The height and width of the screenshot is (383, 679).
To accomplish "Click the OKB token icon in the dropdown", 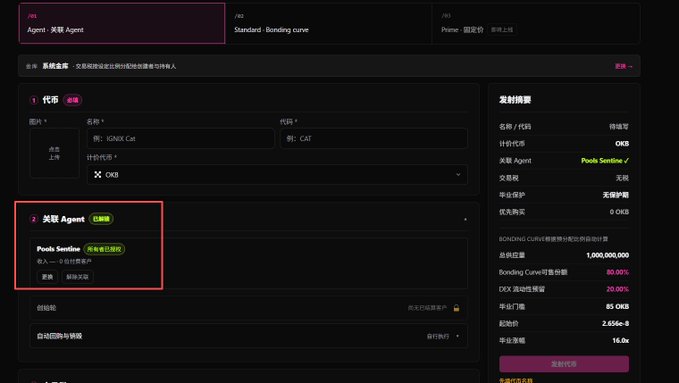I will pos(98,175).
